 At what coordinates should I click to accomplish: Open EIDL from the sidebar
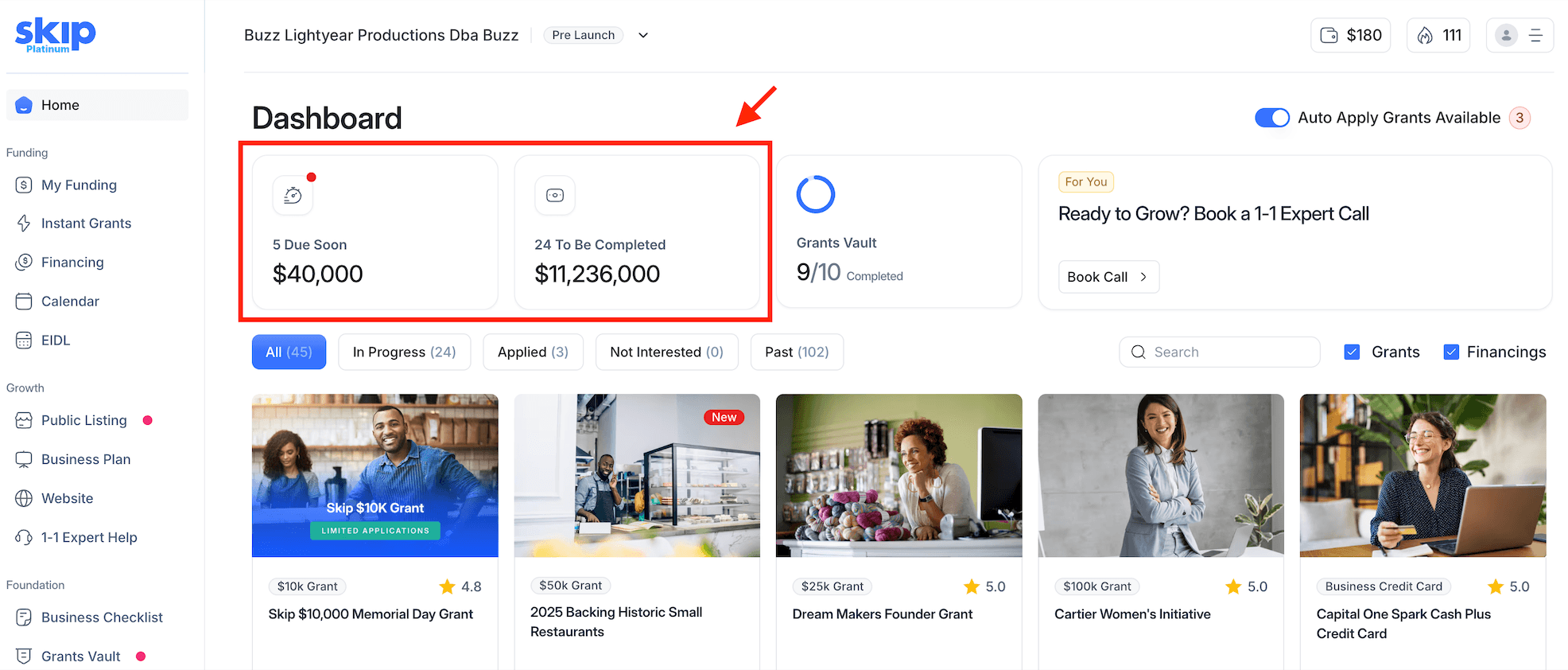(56, 341)
